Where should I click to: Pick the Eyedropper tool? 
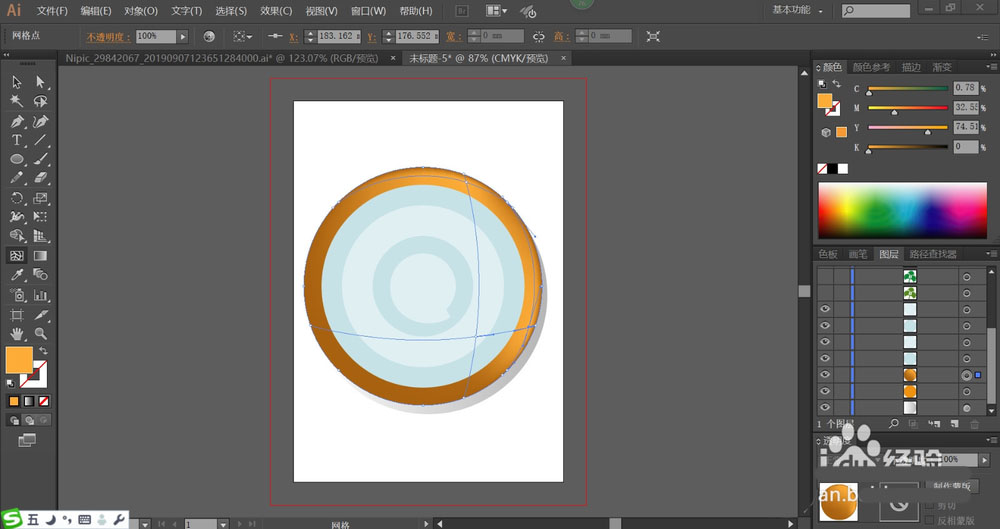(17, 275)
